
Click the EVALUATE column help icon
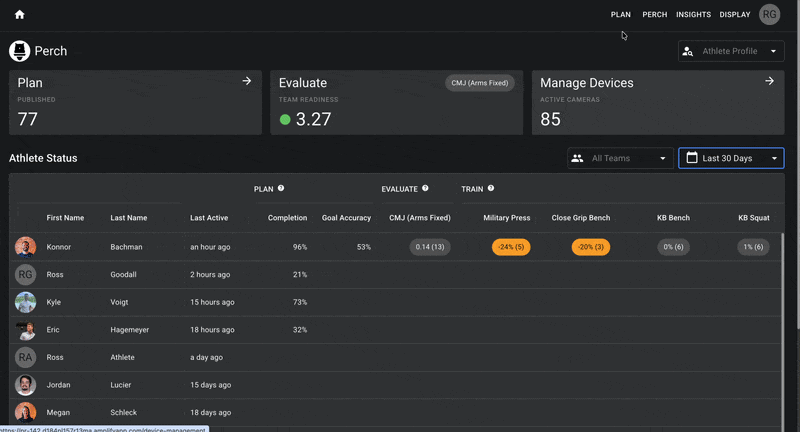pos(425,188)
